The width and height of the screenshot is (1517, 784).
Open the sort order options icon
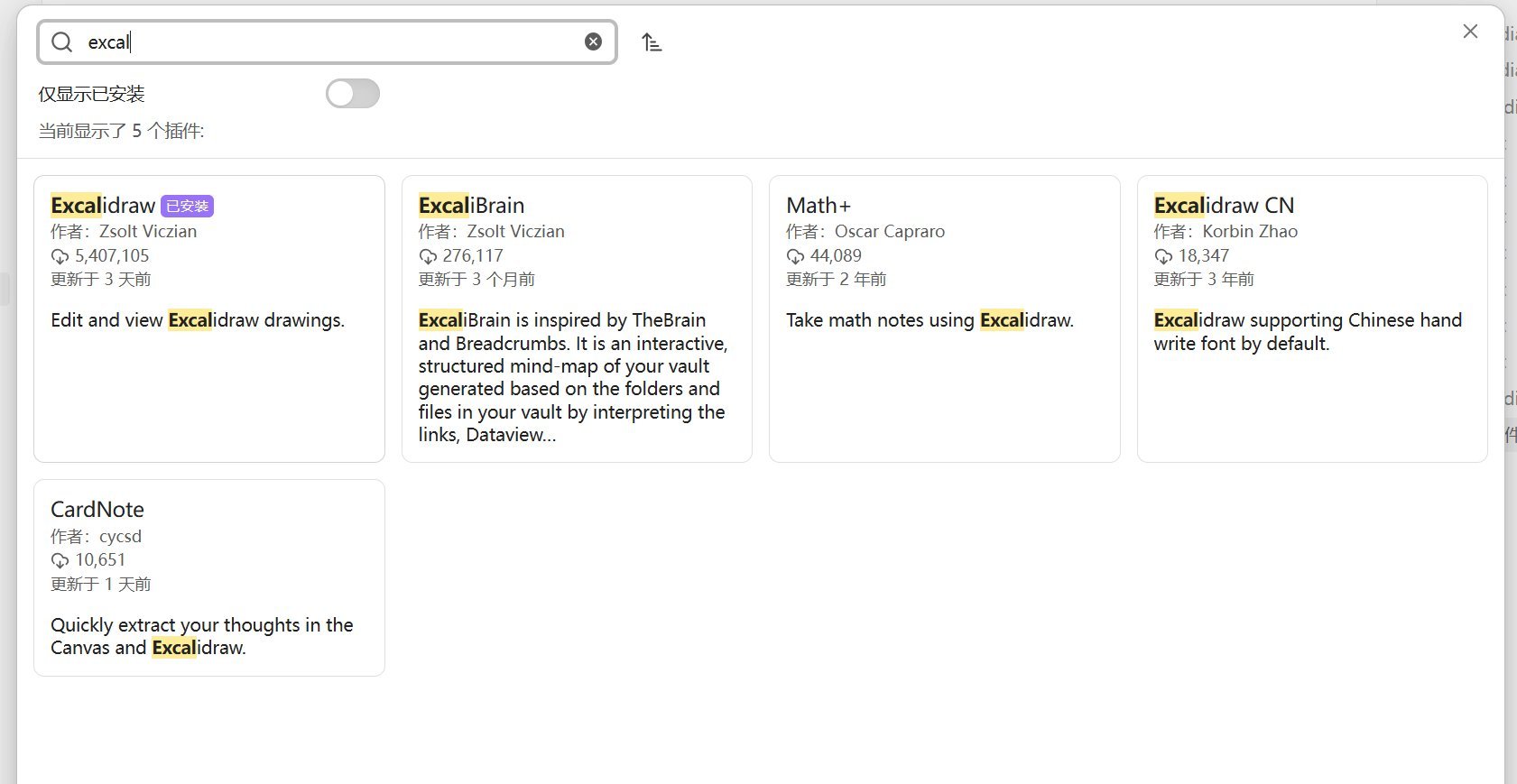652,42
